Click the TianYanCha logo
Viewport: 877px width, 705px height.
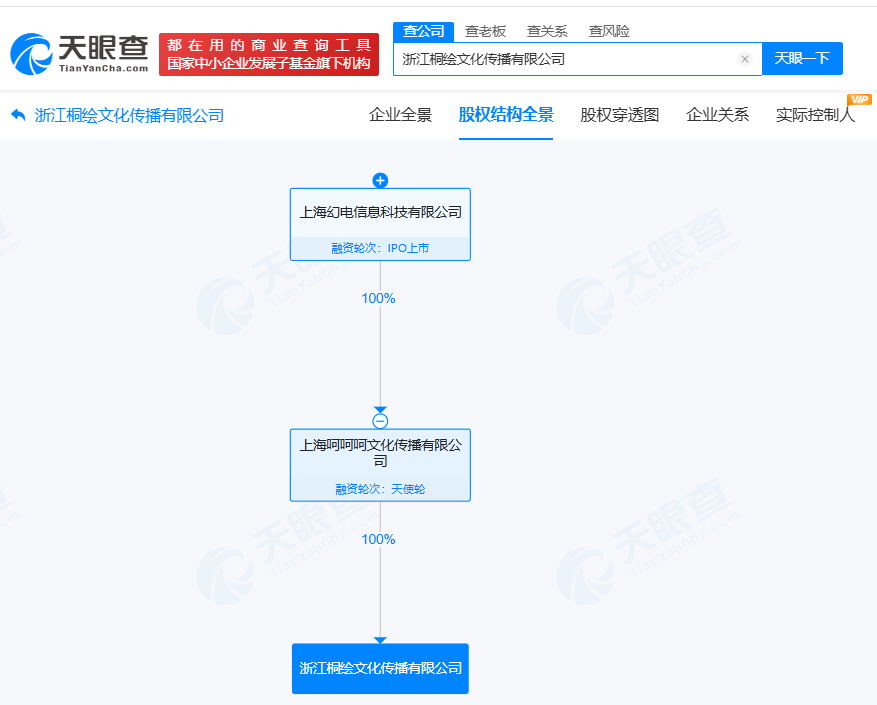click(79, 54)
